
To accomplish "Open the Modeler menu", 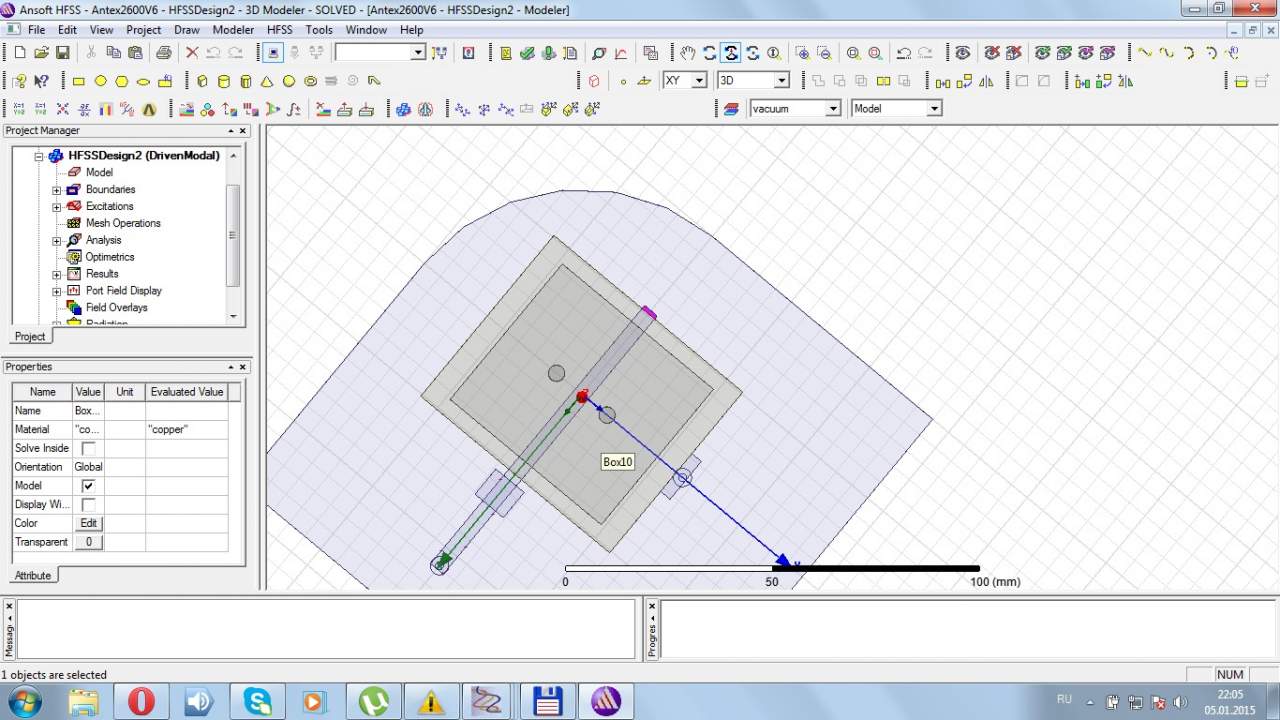I will click(x=233, y=30).
